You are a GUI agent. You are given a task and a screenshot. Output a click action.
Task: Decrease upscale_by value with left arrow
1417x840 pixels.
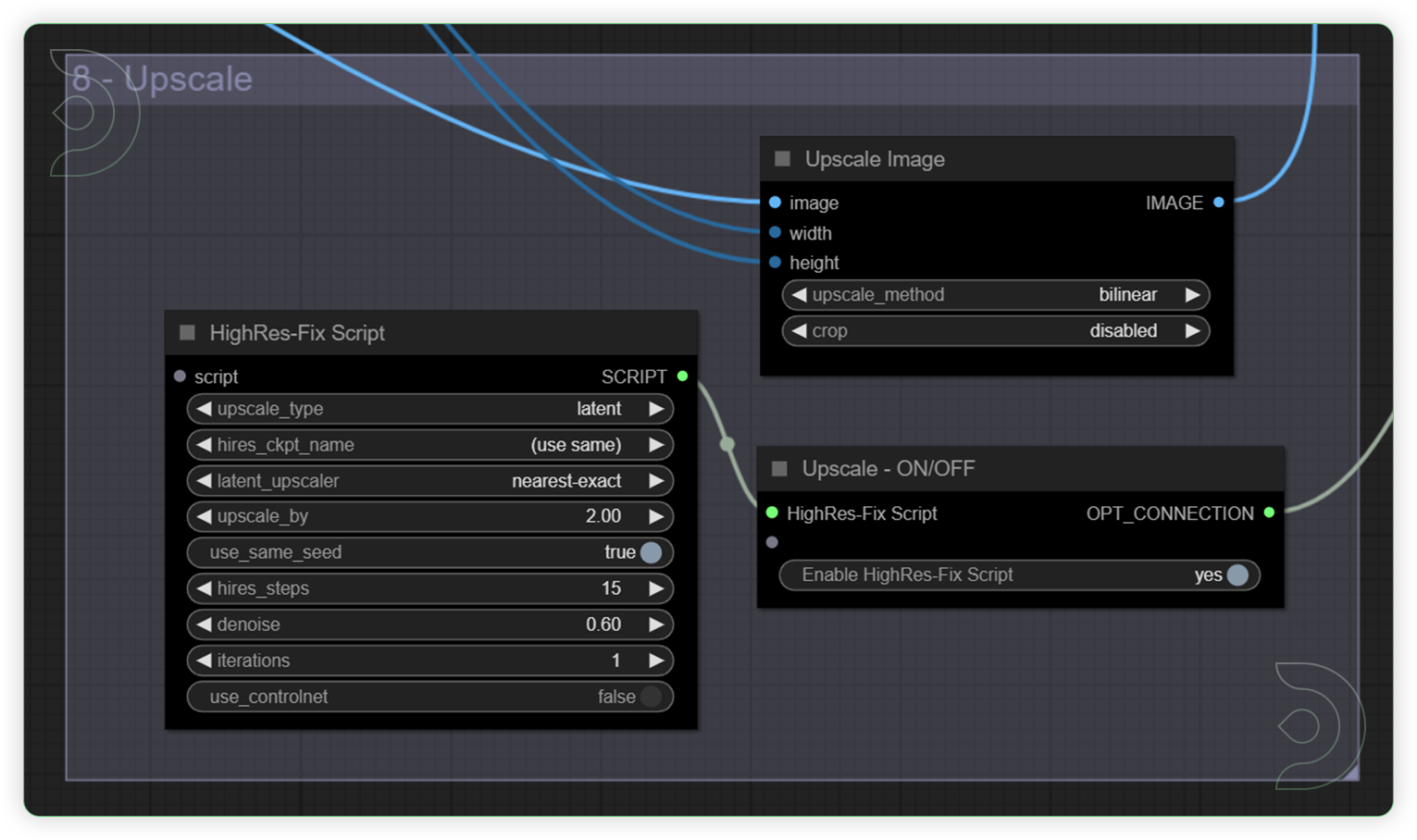(x=204, y=516)
